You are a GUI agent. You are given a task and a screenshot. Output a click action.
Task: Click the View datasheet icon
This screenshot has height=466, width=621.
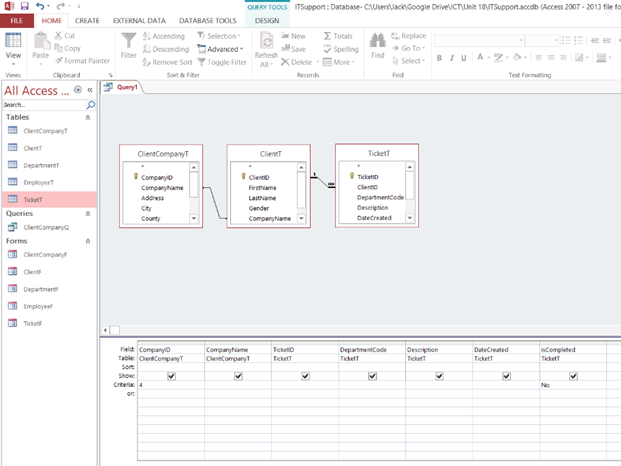[13, 40]
